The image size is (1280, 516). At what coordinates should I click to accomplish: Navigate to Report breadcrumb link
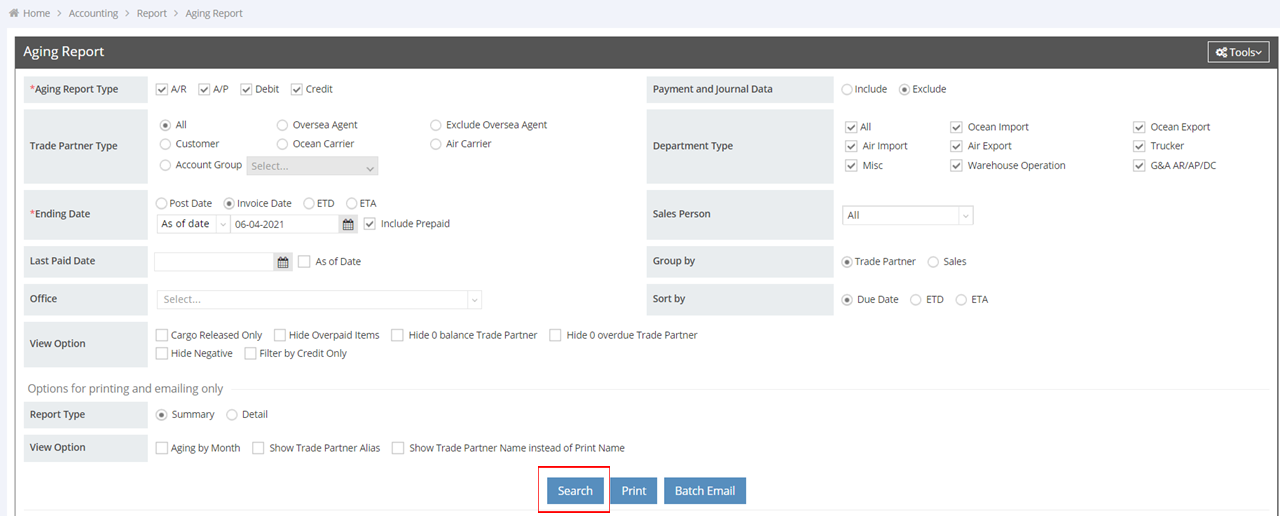tap(152, 13)
